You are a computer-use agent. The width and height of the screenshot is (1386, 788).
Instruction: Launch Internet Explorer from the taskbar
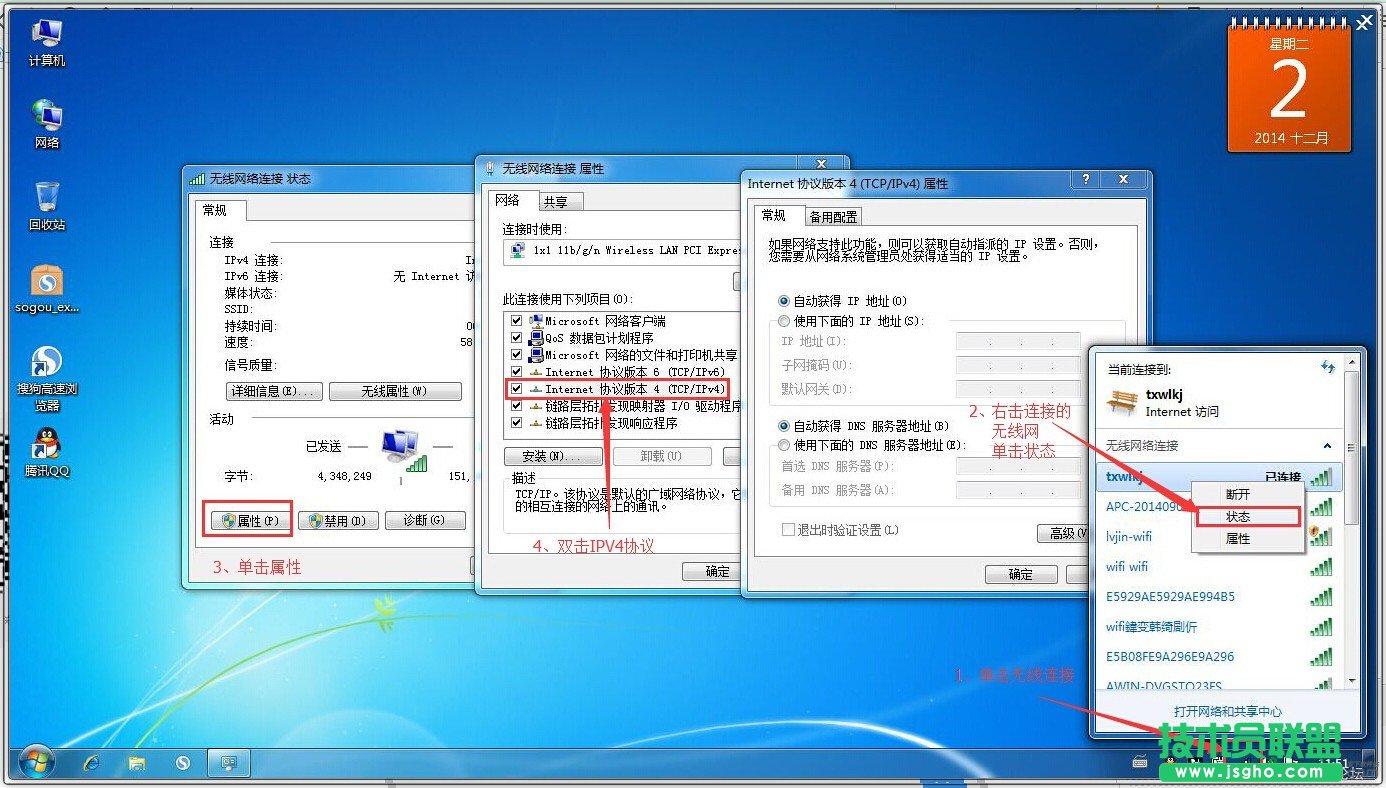tap(92, 763)
